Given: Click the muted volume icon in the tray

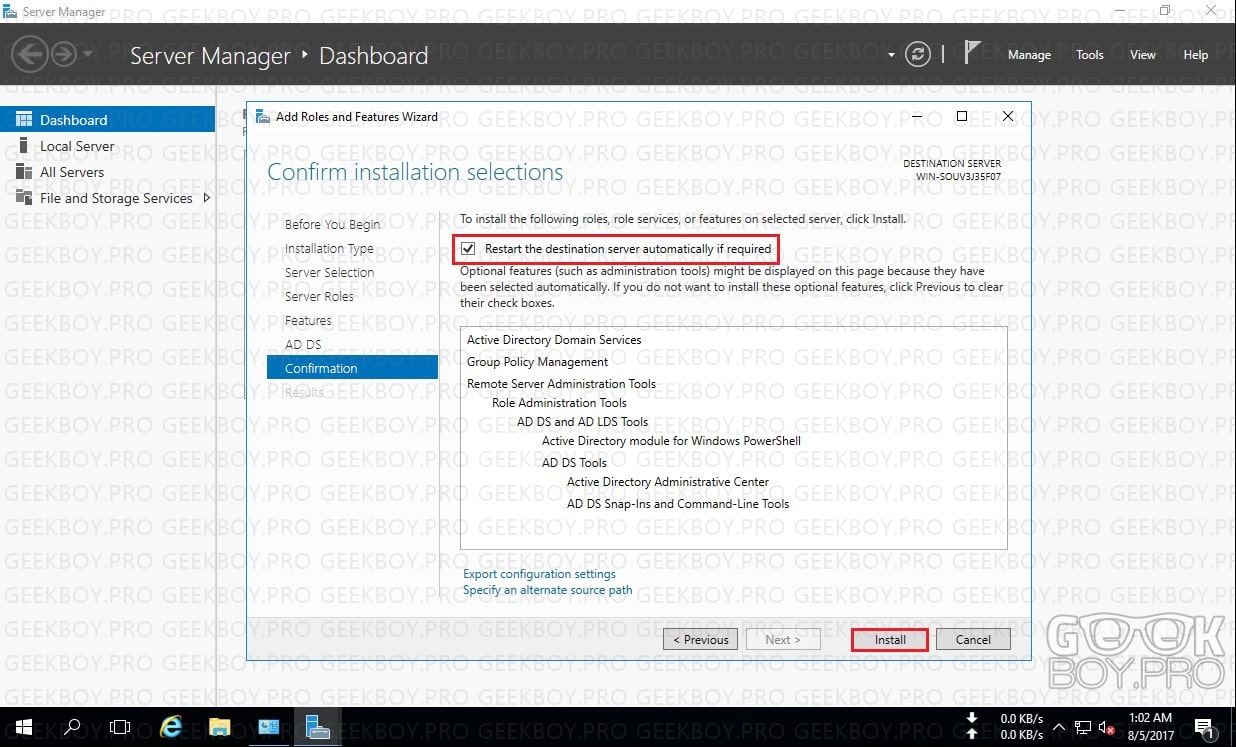Looking at the screenshot, I should [x=1107, y=727].
